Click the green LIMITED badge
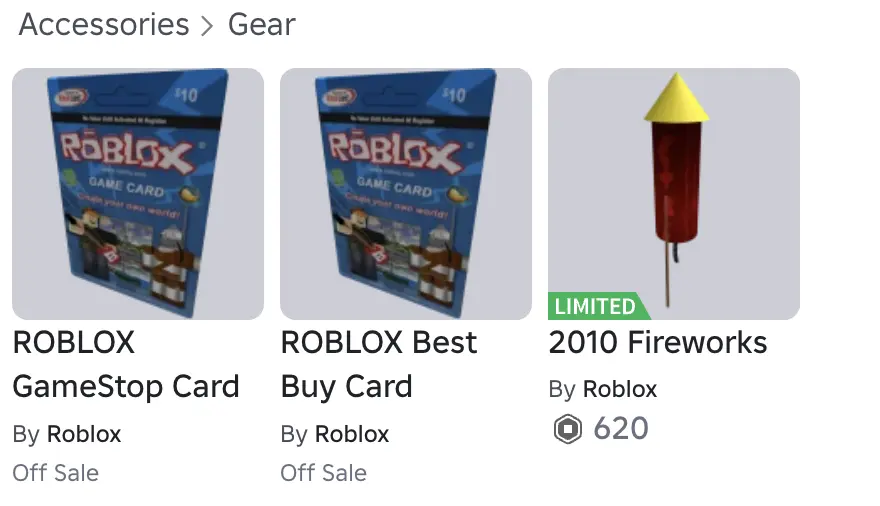Viewport: 880px width, 506px height. (598, 306)
